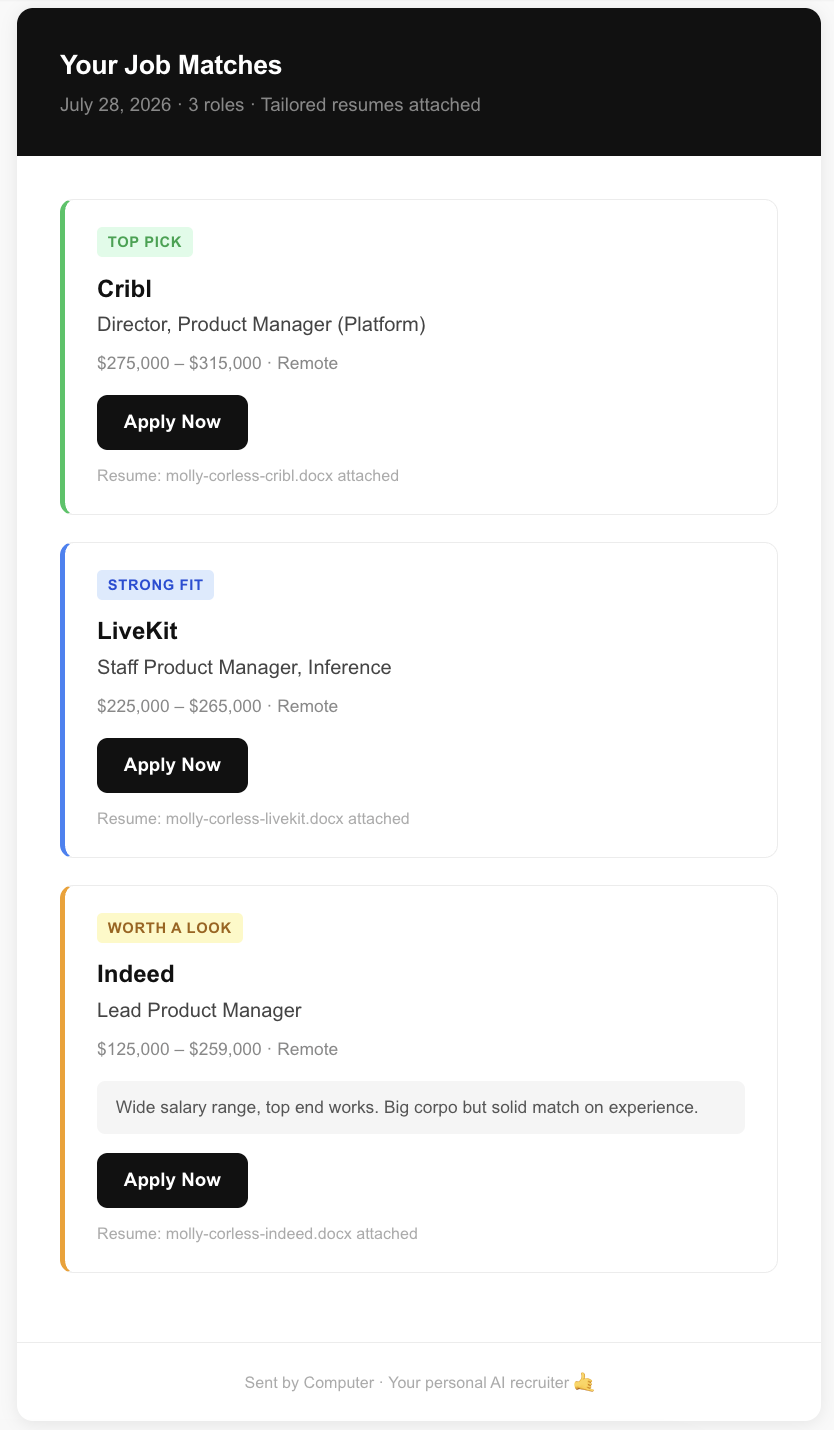834x1430 pixels.
Task: Click molly-corless-cribl.docx resume text
Action: click(x=249, y=476)
